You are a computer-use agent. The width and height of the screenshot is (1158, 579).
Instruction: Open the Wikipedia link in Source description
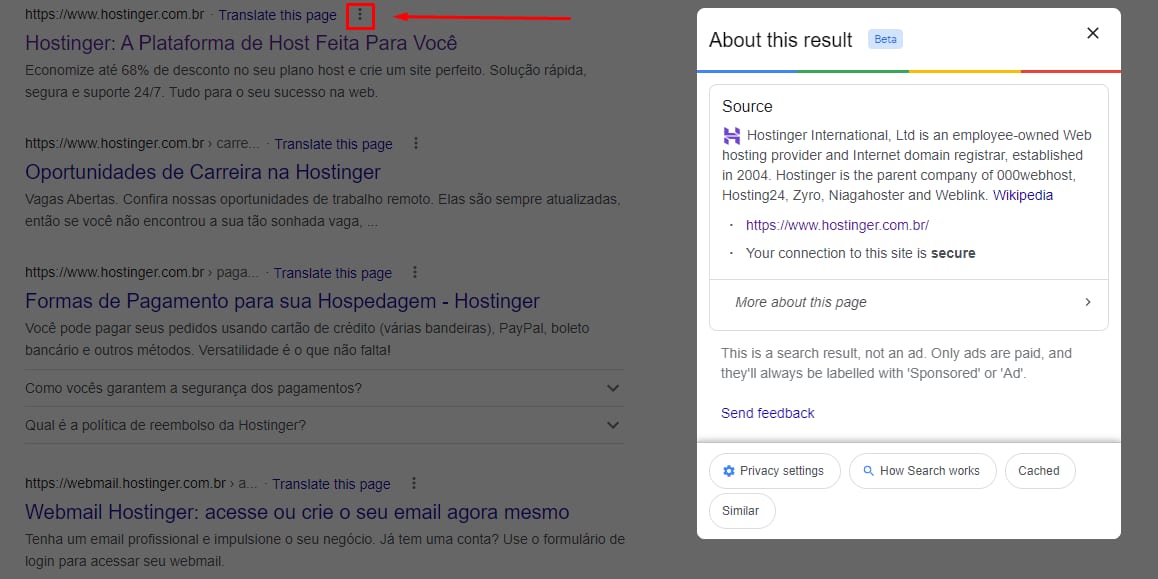point(1022,195)
